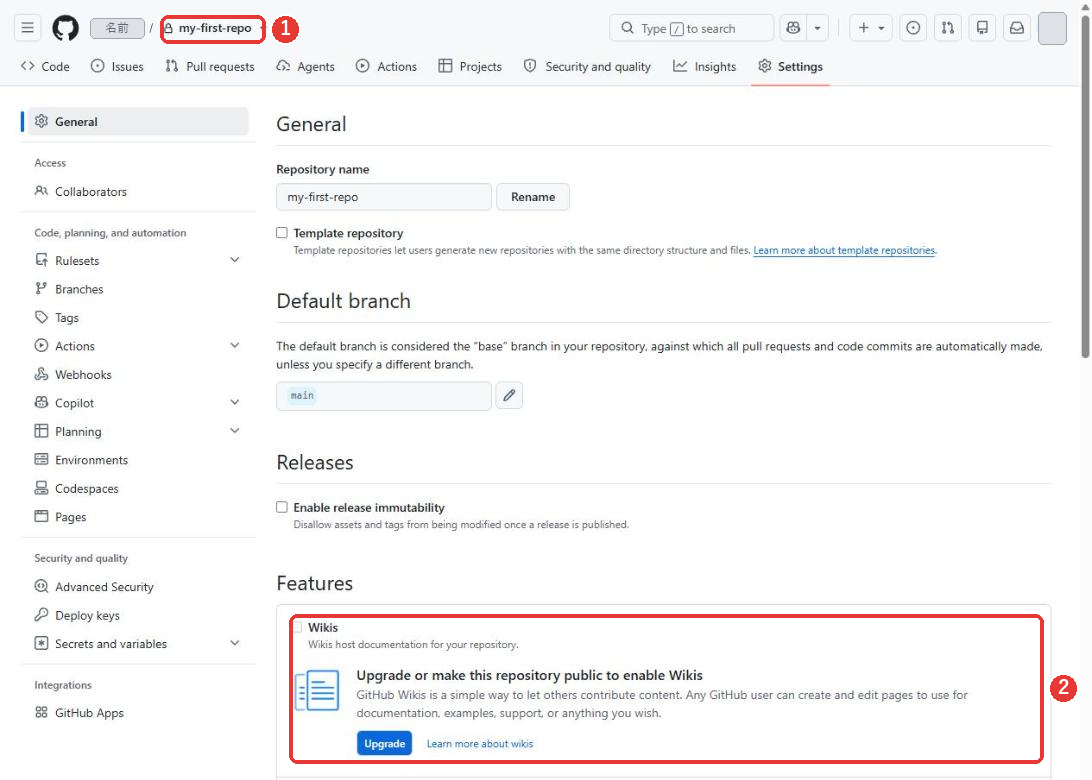Enable release immutability checkbox

tap(281, 507)
